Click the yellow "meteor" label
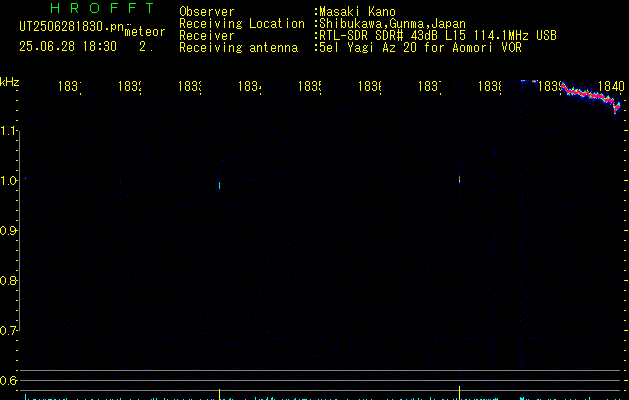Screen dimensions: 629x400 [x=145, y=32]
